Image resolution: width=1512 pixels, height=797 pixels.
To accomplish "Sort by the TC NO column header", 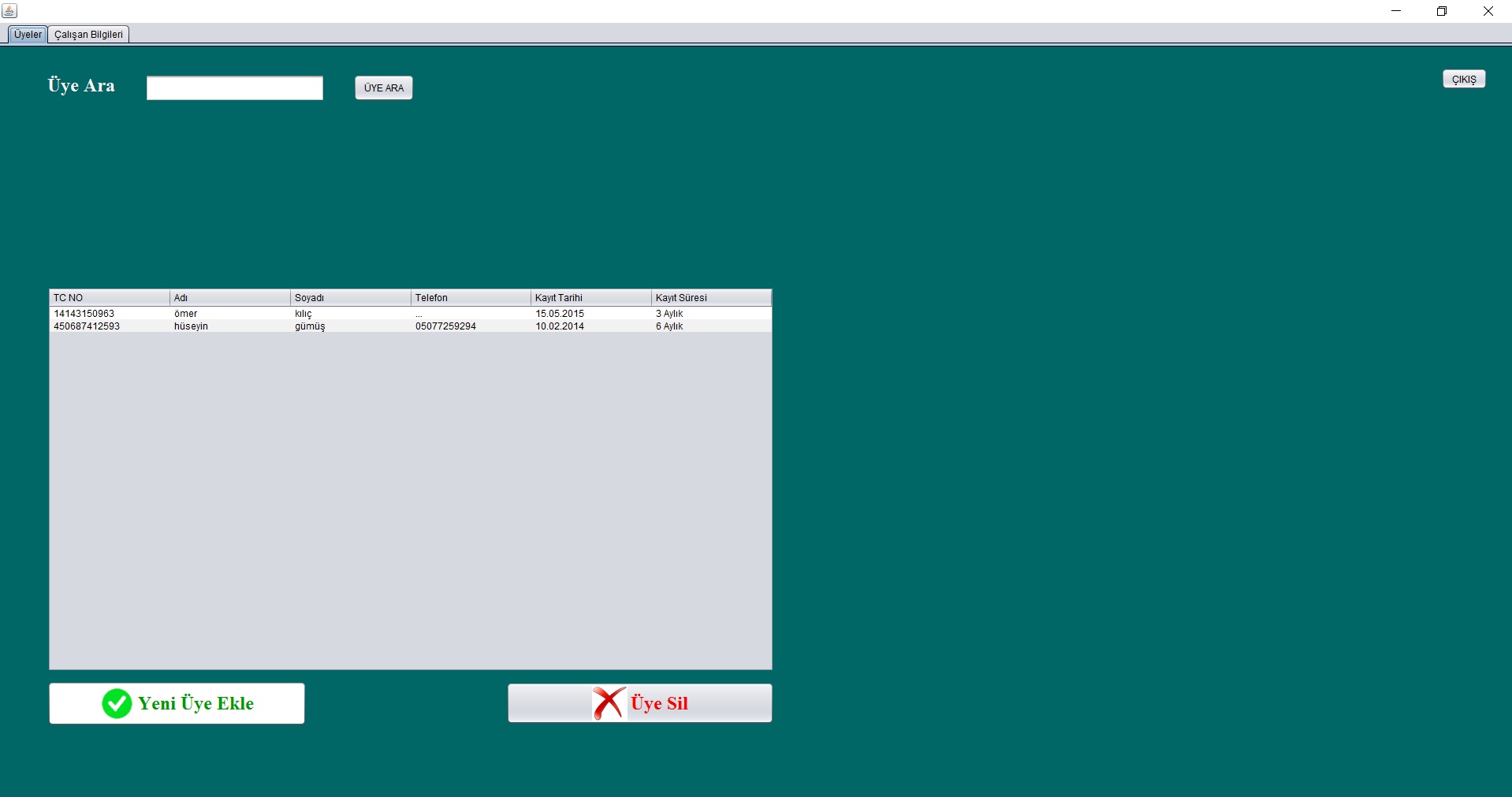I will pos(109,298).
